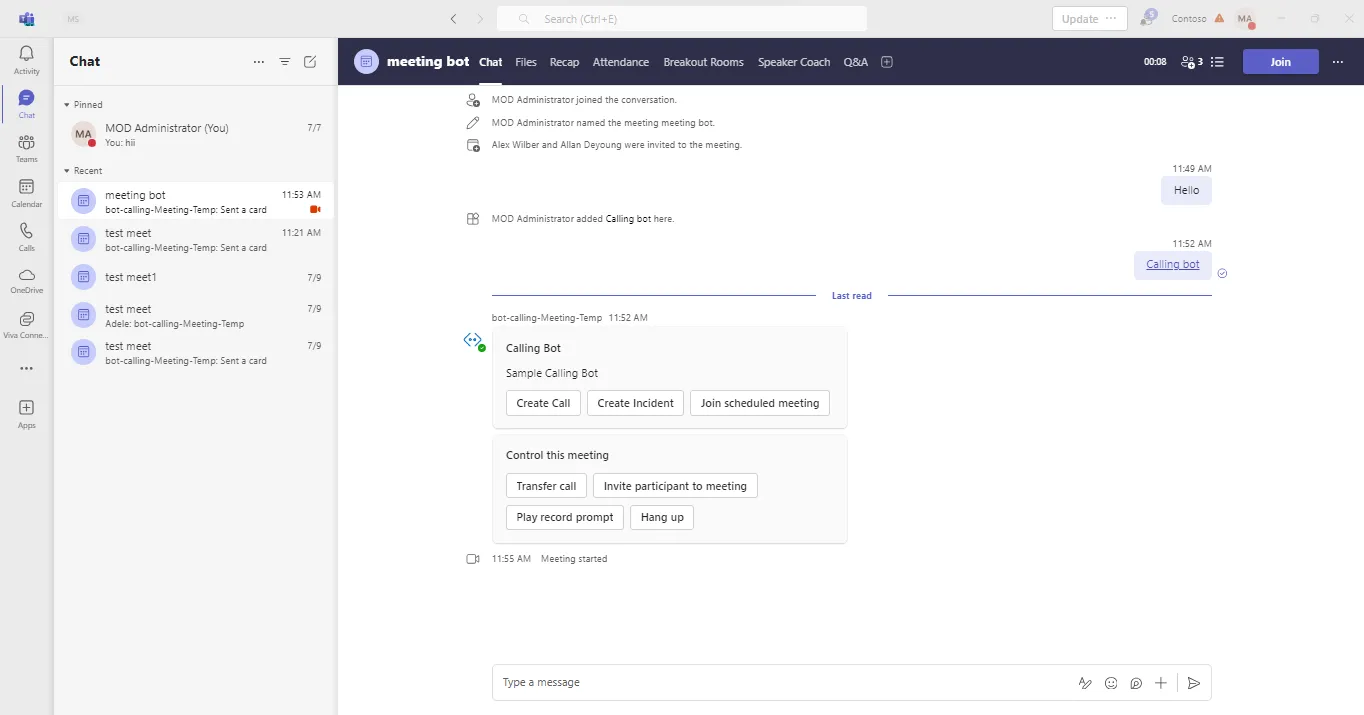The width and height of the screenshot is (1364, 715).
Task: Open compose actions plus menu
Action: tap(1161, 683)
